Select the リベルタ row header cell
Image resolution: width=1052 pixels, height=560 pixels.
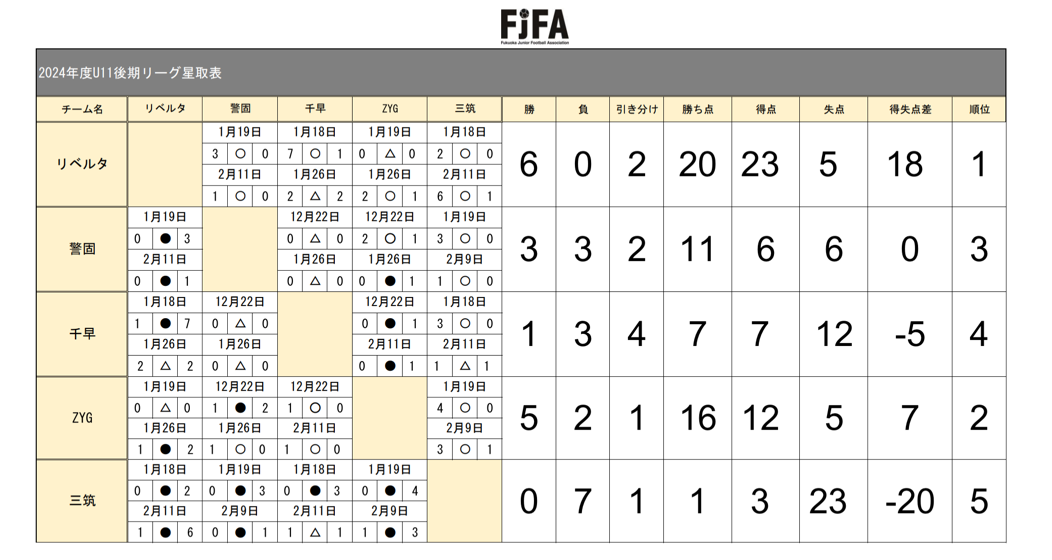click(82, 164)
